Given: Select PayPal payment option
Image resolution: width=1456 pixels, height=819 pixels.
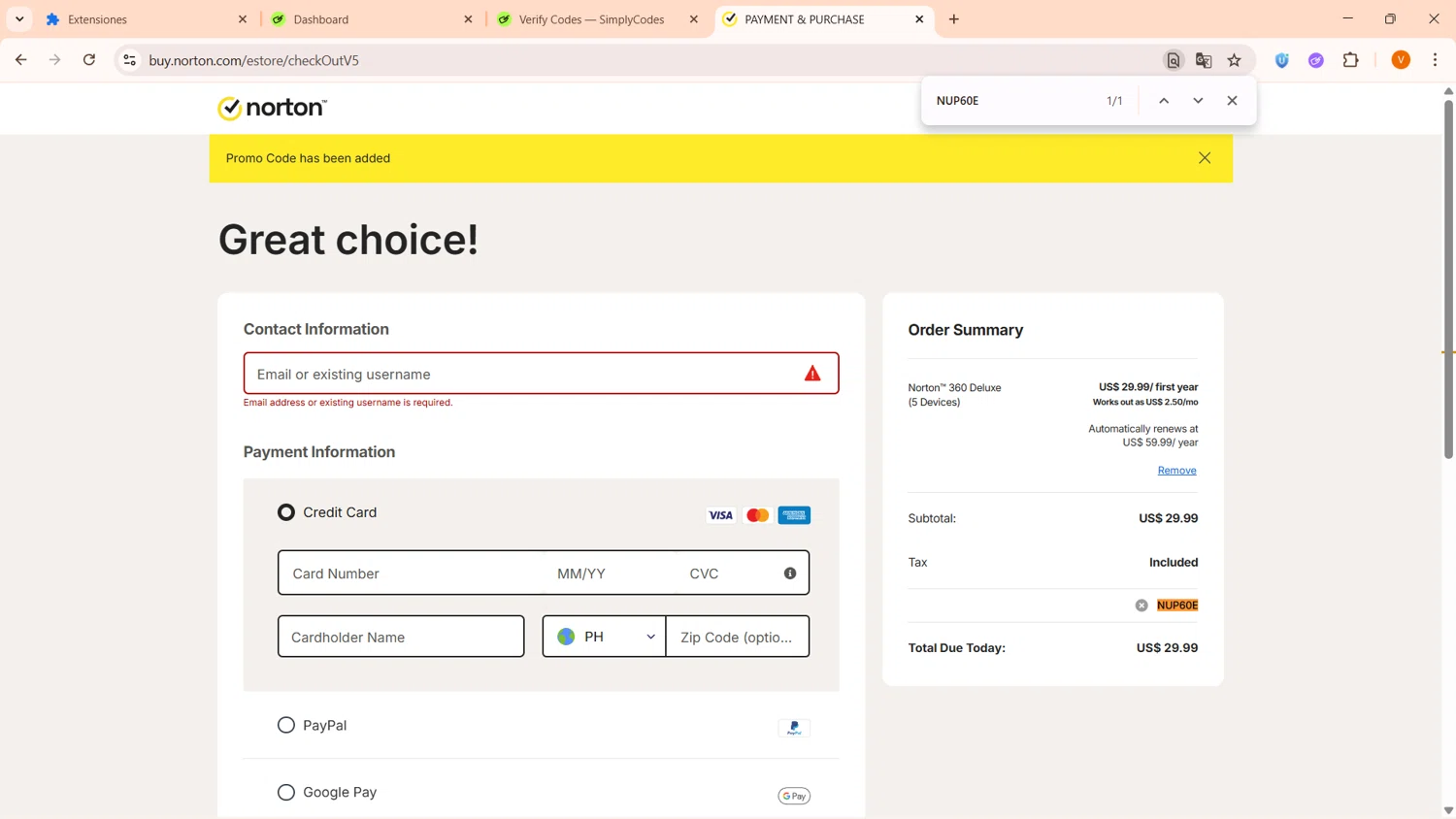Looking at the screenshot, I should pyautogui.click(x=286, y=725).
